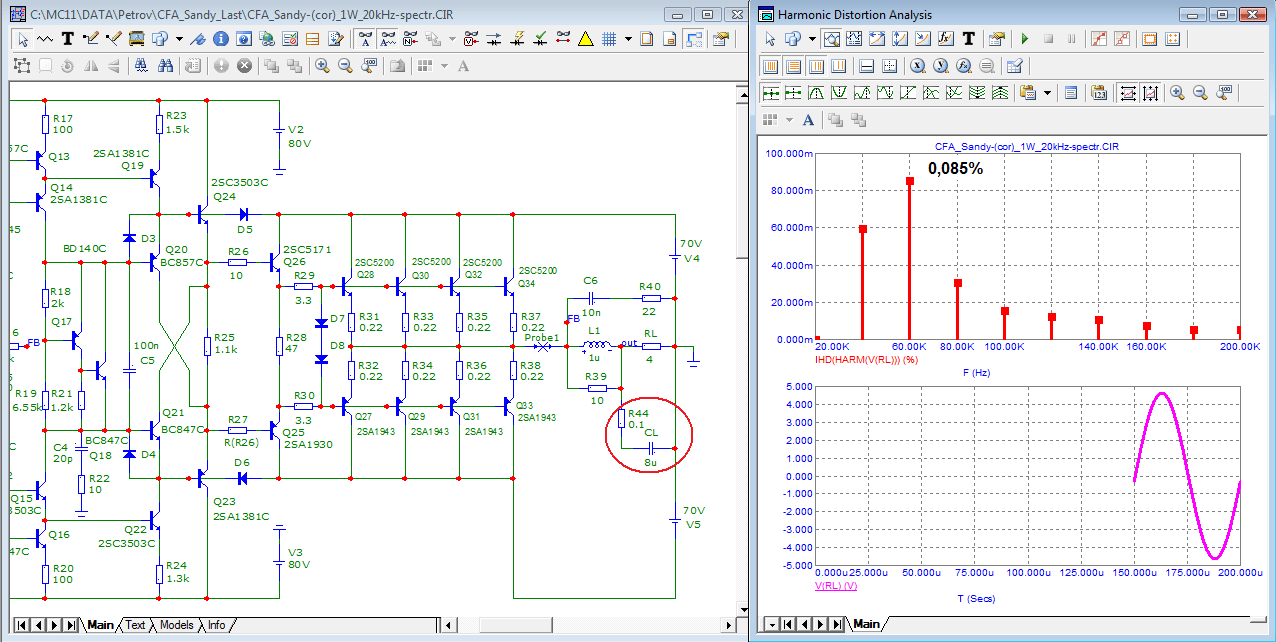Open the Info tab of the schematic
This screenshot has width=1276, height=642.
216,625
